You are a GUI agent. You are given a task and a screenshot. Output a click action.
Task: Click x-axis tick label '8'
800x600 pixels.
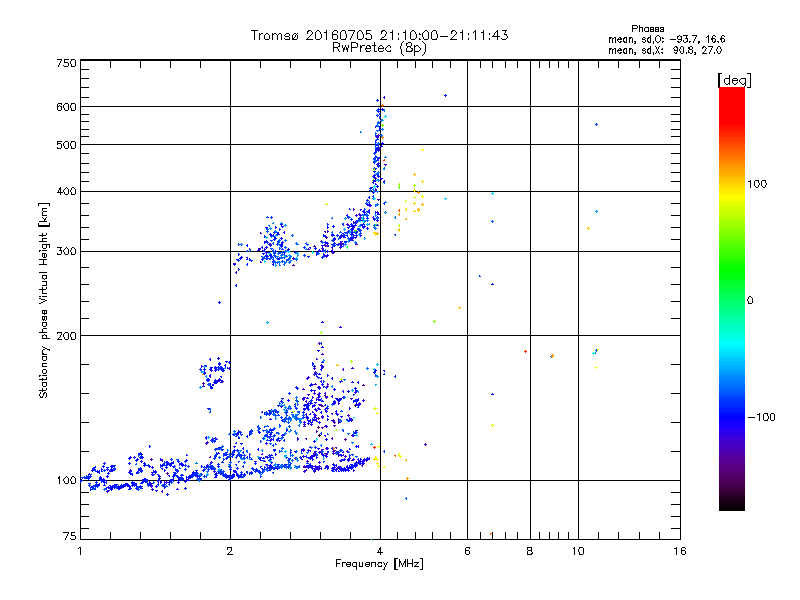pyautogui.click(x=530, y=551)
